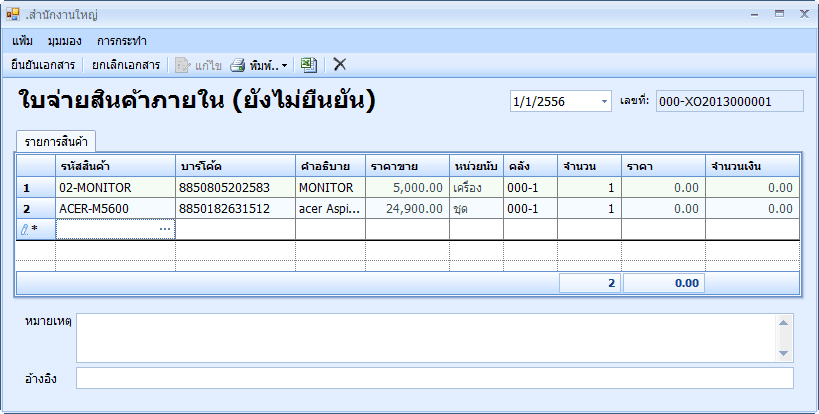
Task: Click the รหัสสินค้า column header
Action: click(115, 165)
